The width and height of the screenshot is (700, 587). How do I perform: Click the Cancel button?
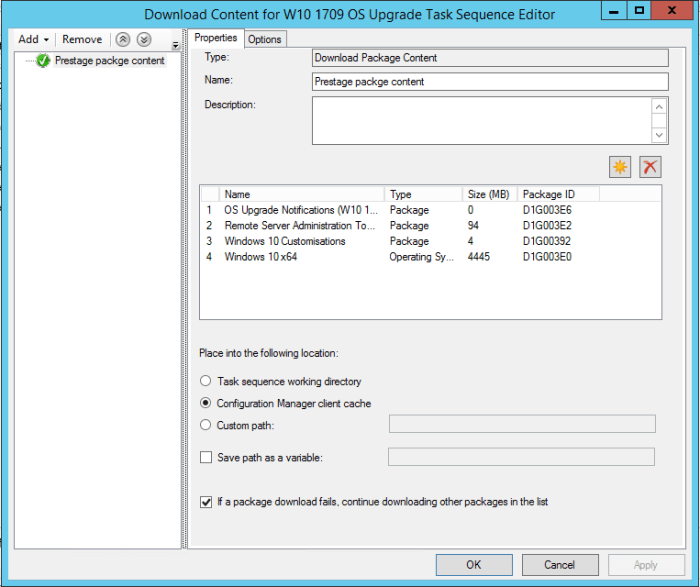click(560, 565)
